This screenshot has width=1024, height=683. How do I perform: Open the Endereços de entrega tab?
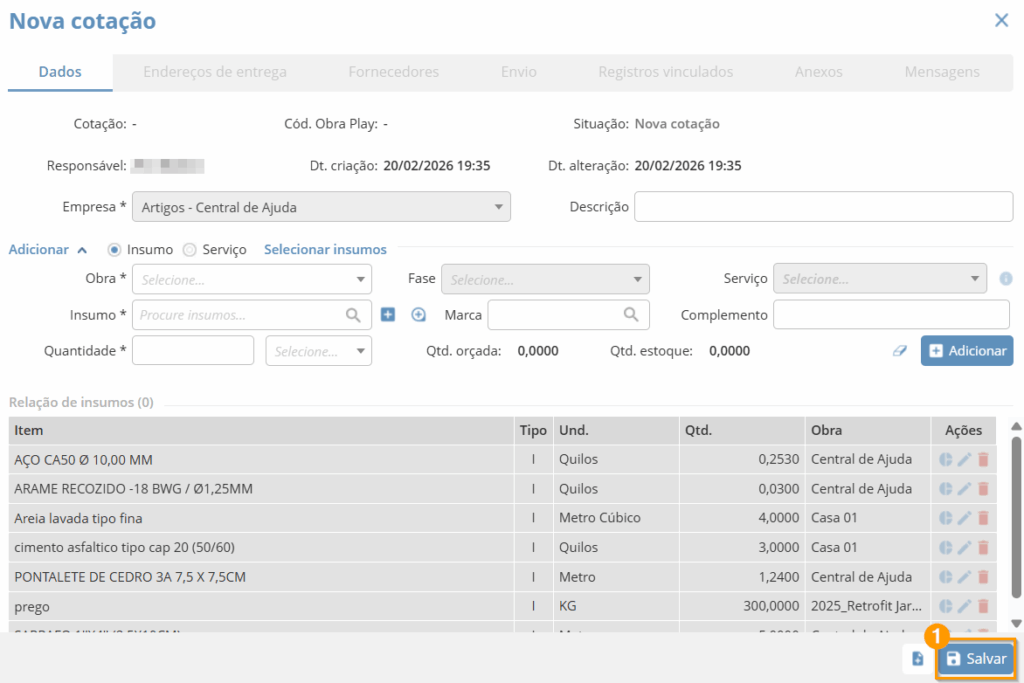[215, 72]
